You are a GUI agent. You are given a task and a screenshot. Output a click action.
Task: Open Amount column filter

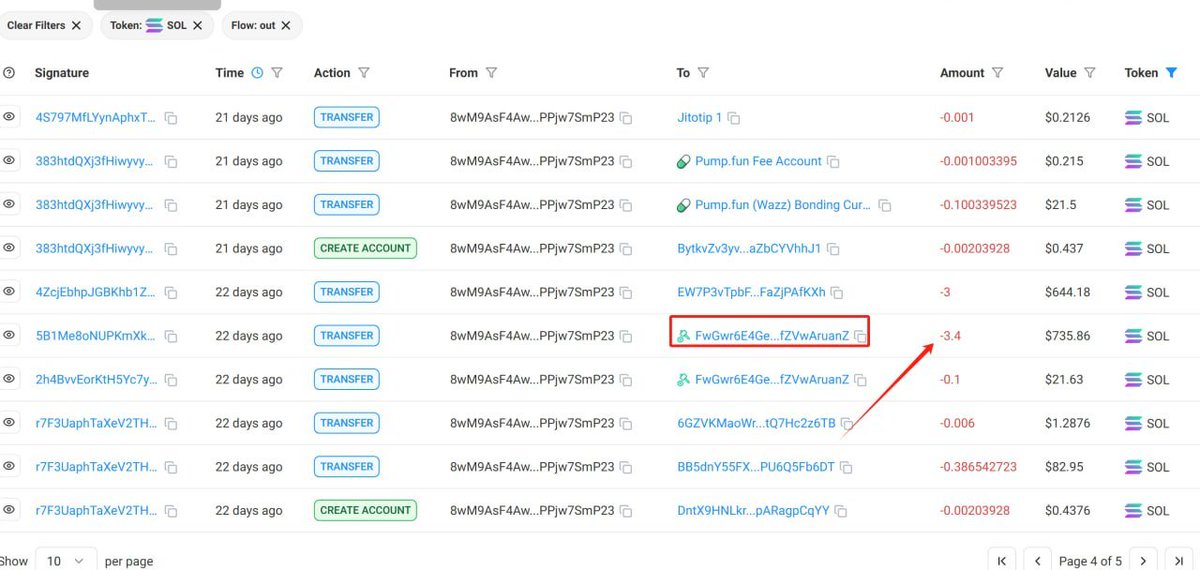(998, 73)
